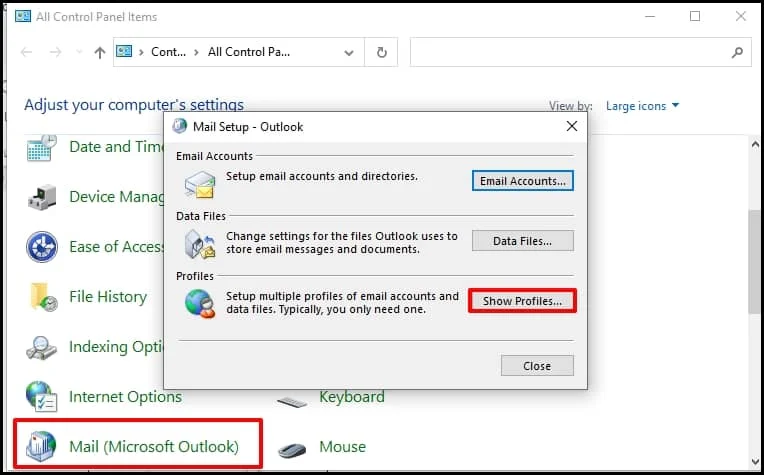Click All Control Panel Items window icon
The height and width of the screenshot is (475, 764).
coord(23,16)
